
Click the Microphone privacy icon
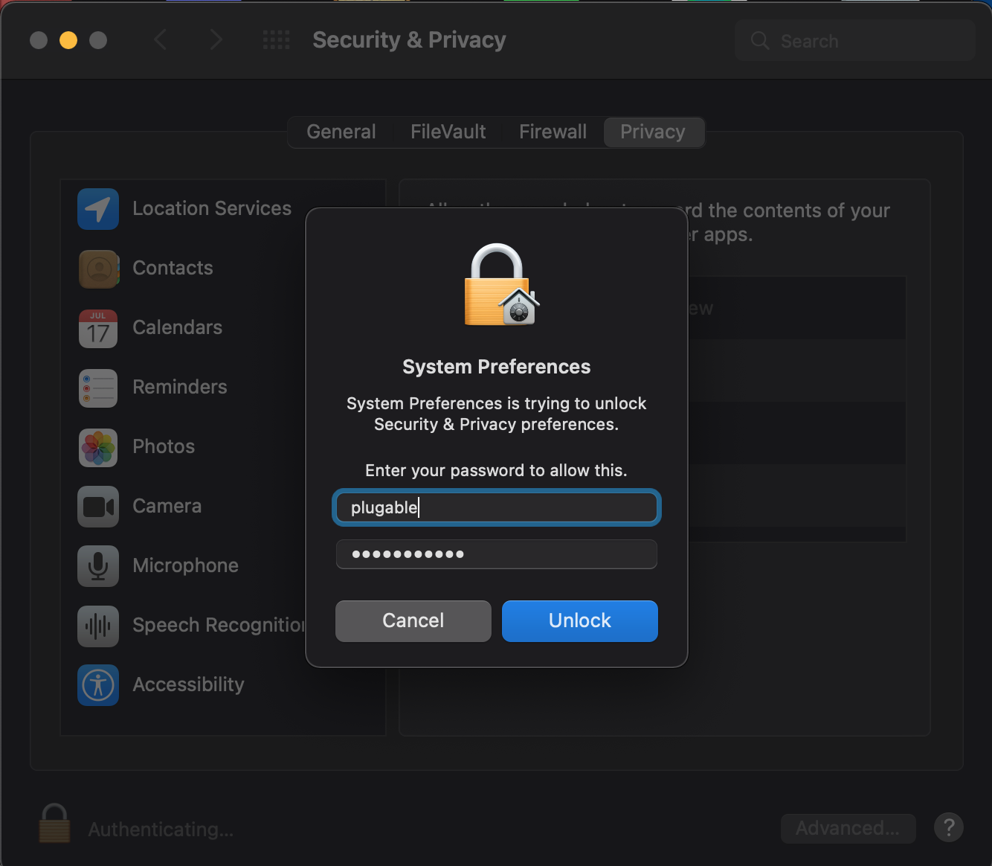(98, 565)
